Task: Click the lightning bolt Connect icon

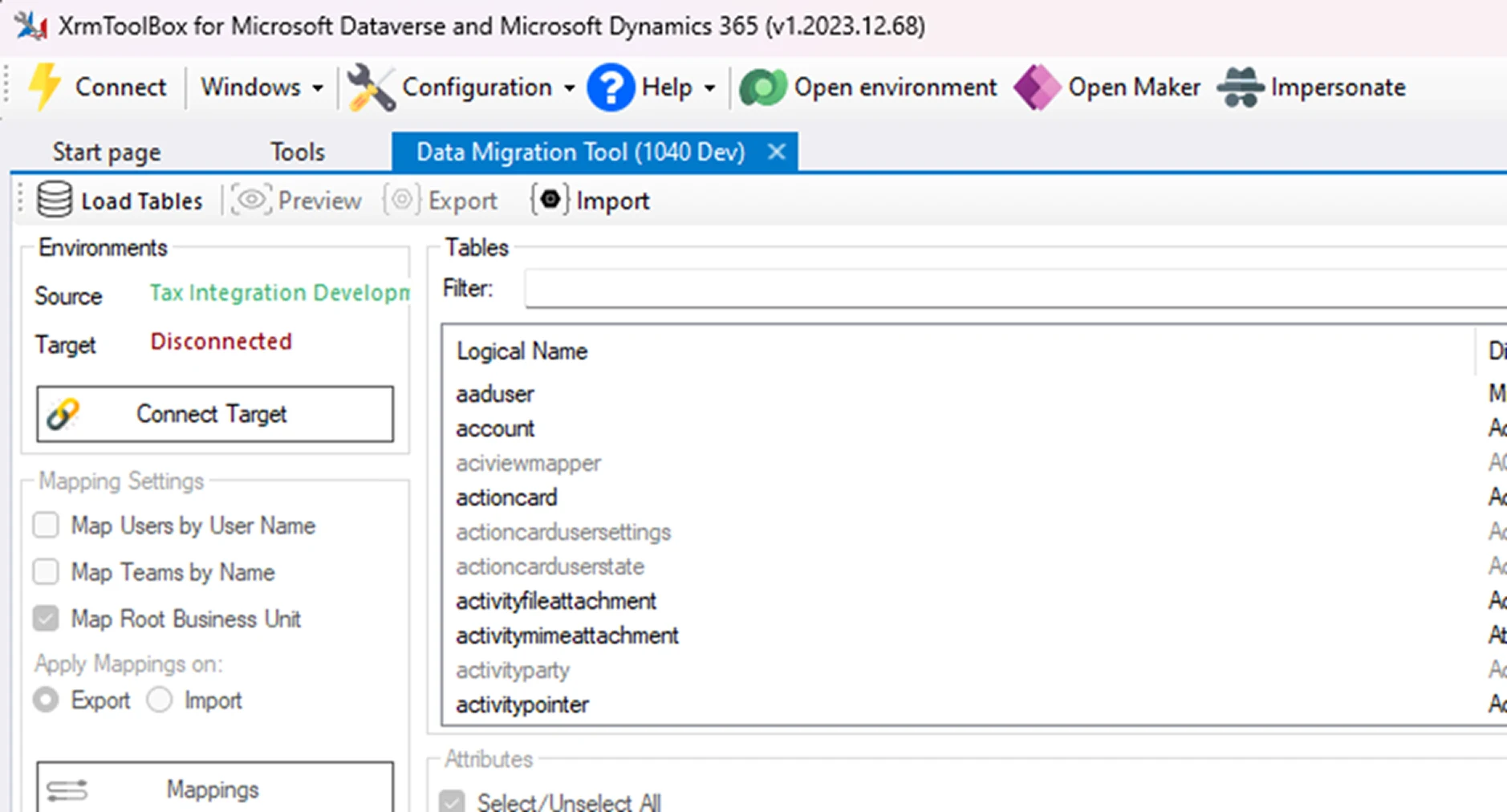Action: click(45, 87)
